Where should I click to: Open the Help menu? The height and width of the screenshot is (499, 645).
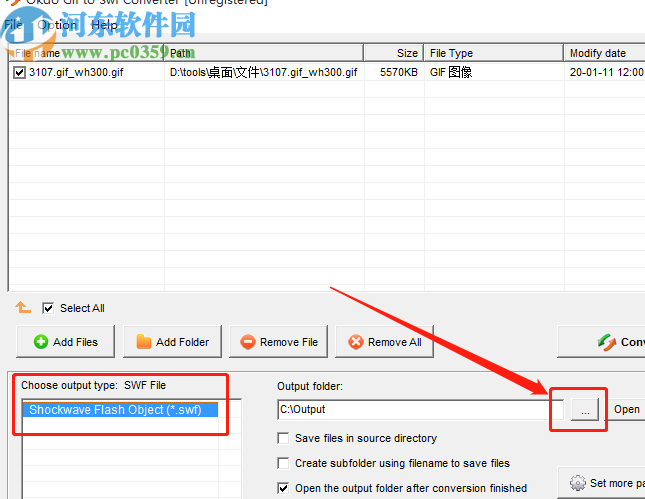pos(104,25)
